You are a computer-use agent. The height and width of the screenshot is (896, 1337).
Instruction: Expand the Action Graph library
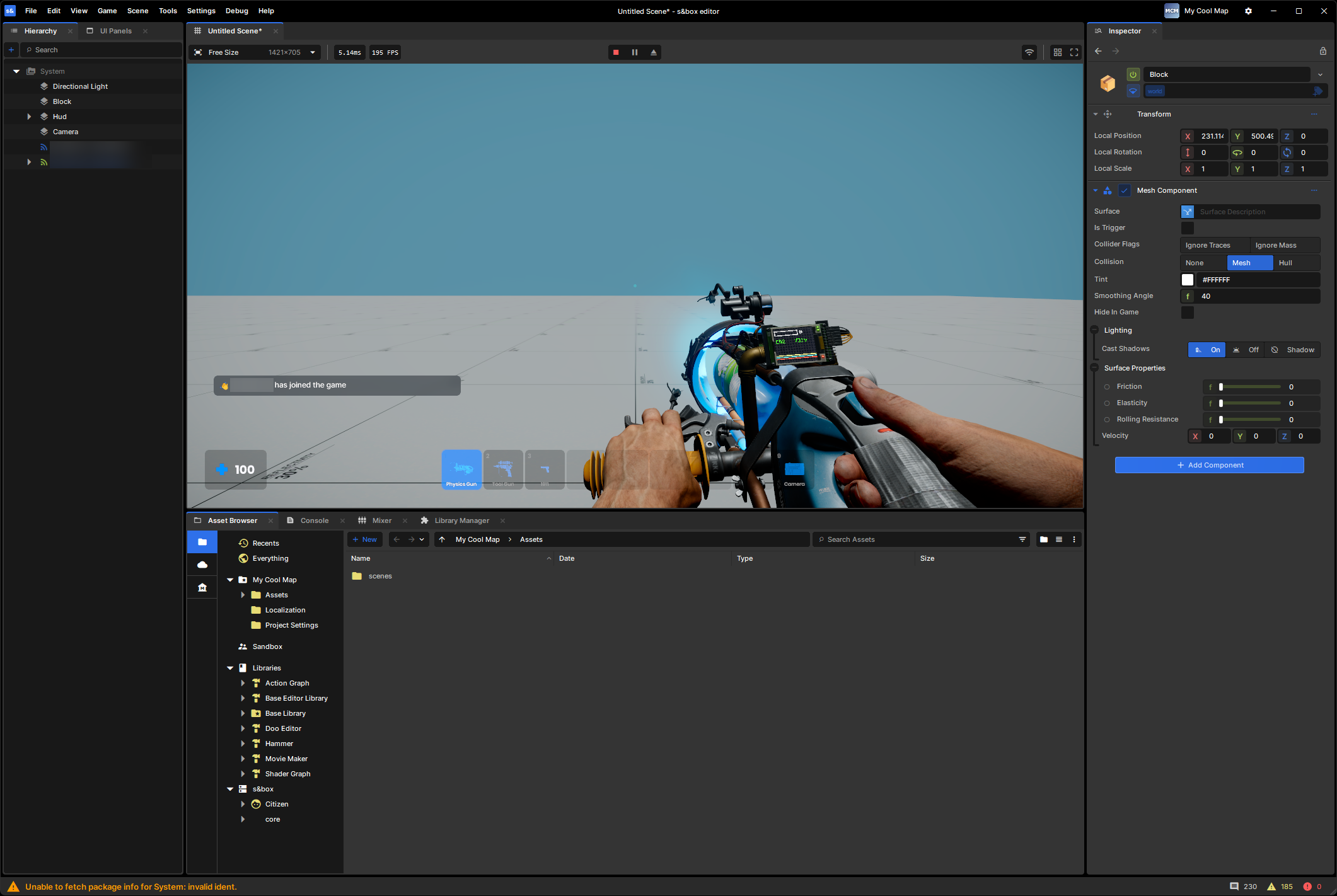pos(243,683)
